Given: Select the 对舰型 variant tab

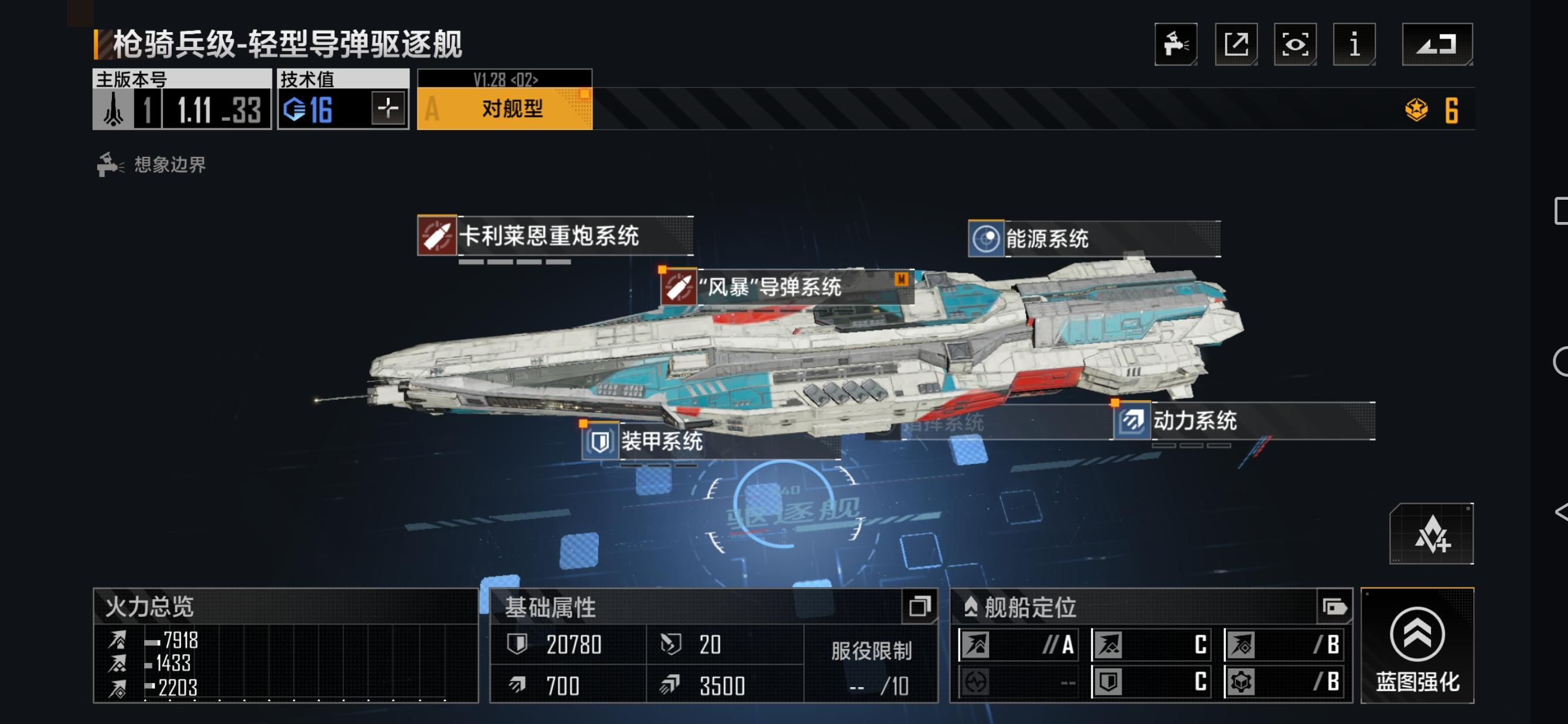Looking at the screenshot, I should click(505, 108).
